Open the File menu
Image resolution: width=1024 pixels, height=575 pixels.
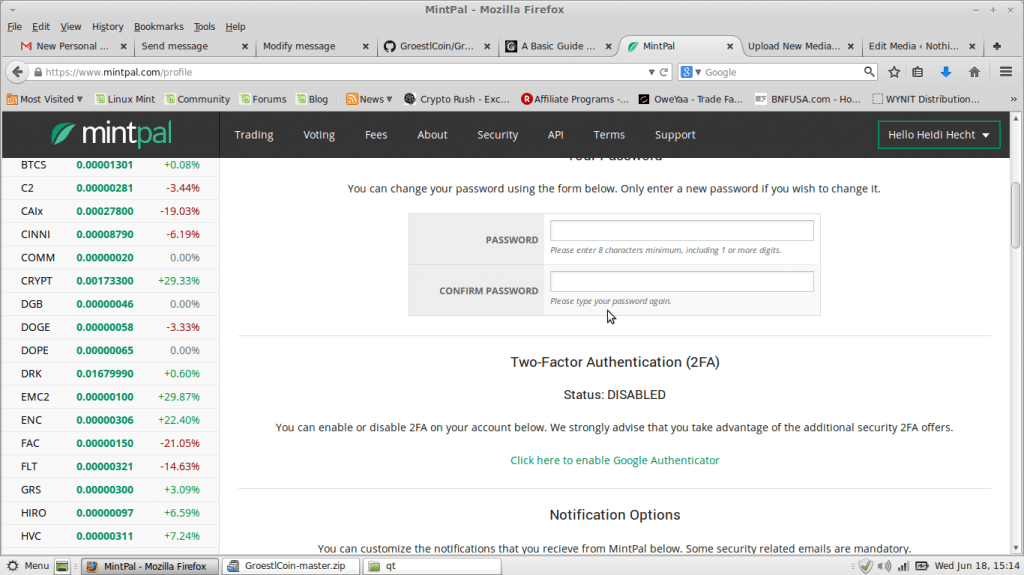click(x=14, y=27)
